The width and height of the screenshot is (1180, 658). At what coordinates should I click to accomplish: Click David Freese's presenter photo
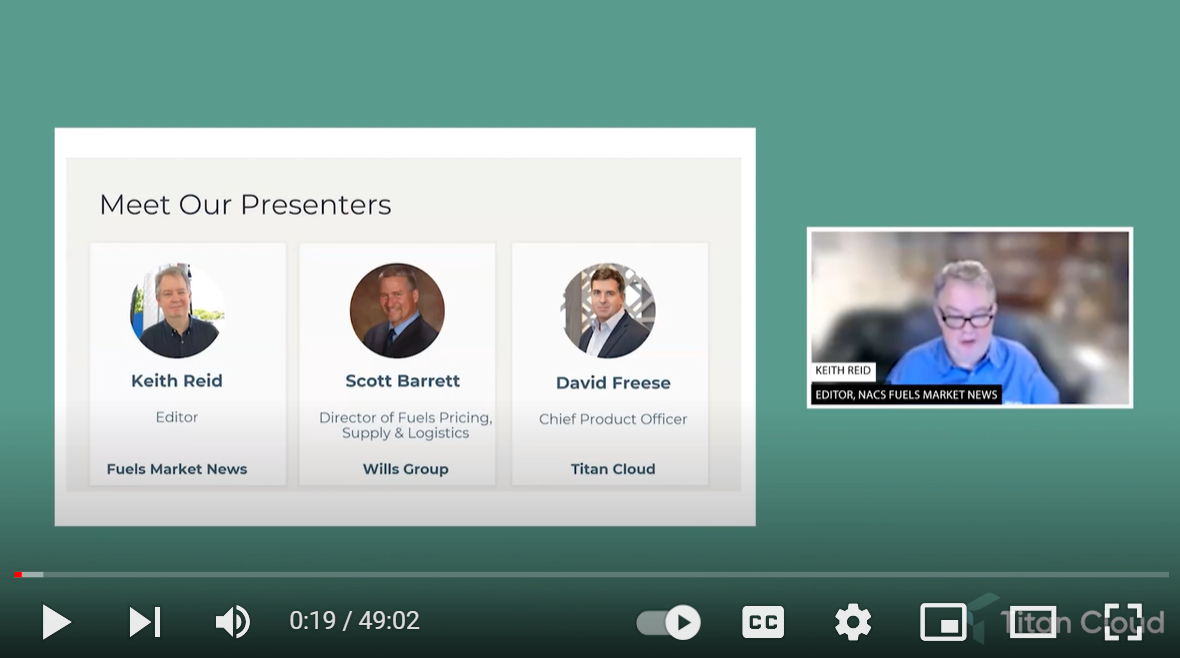click(x=609, y=310)
